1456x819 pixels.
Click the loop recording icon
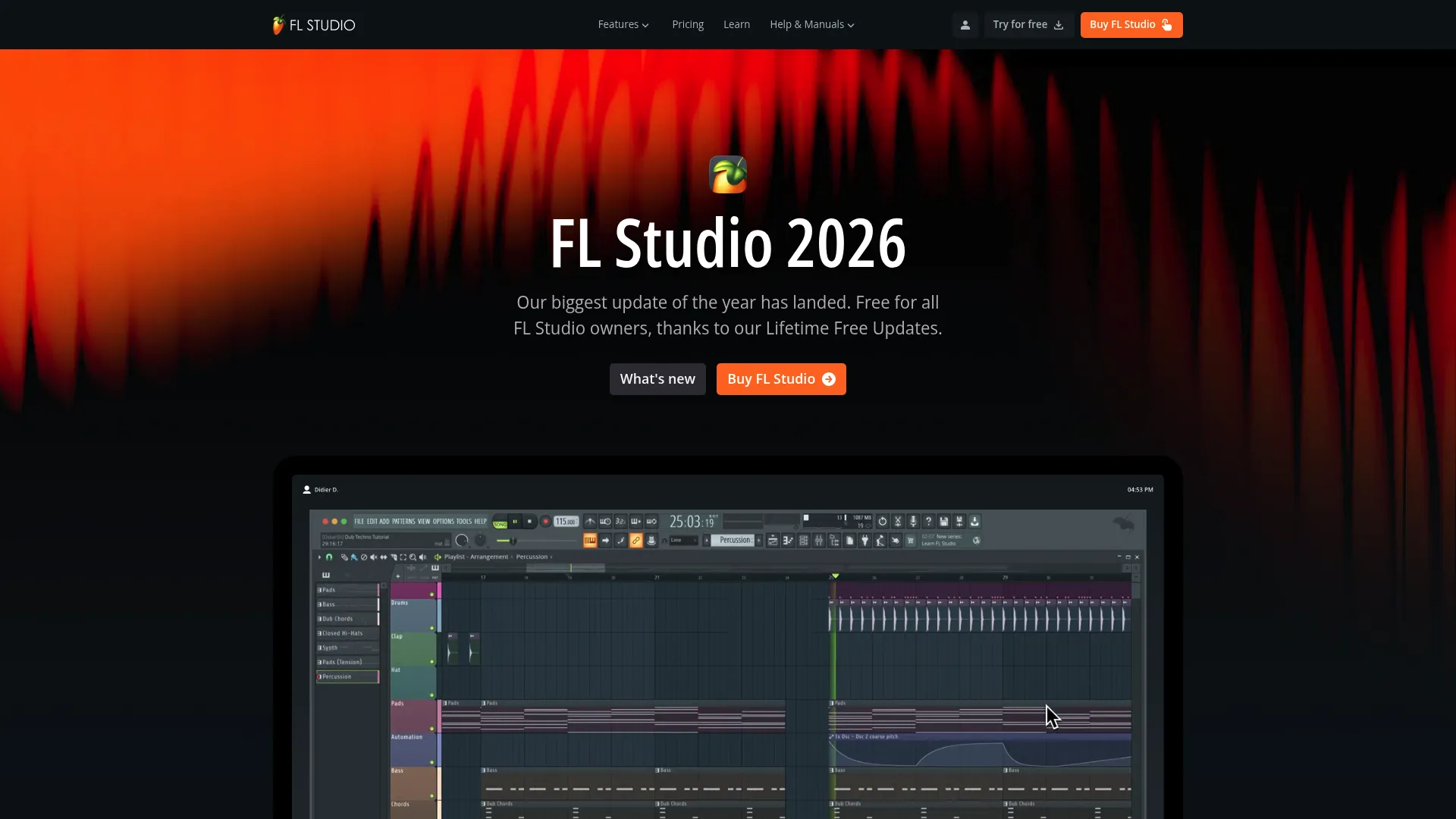[651, 521]
